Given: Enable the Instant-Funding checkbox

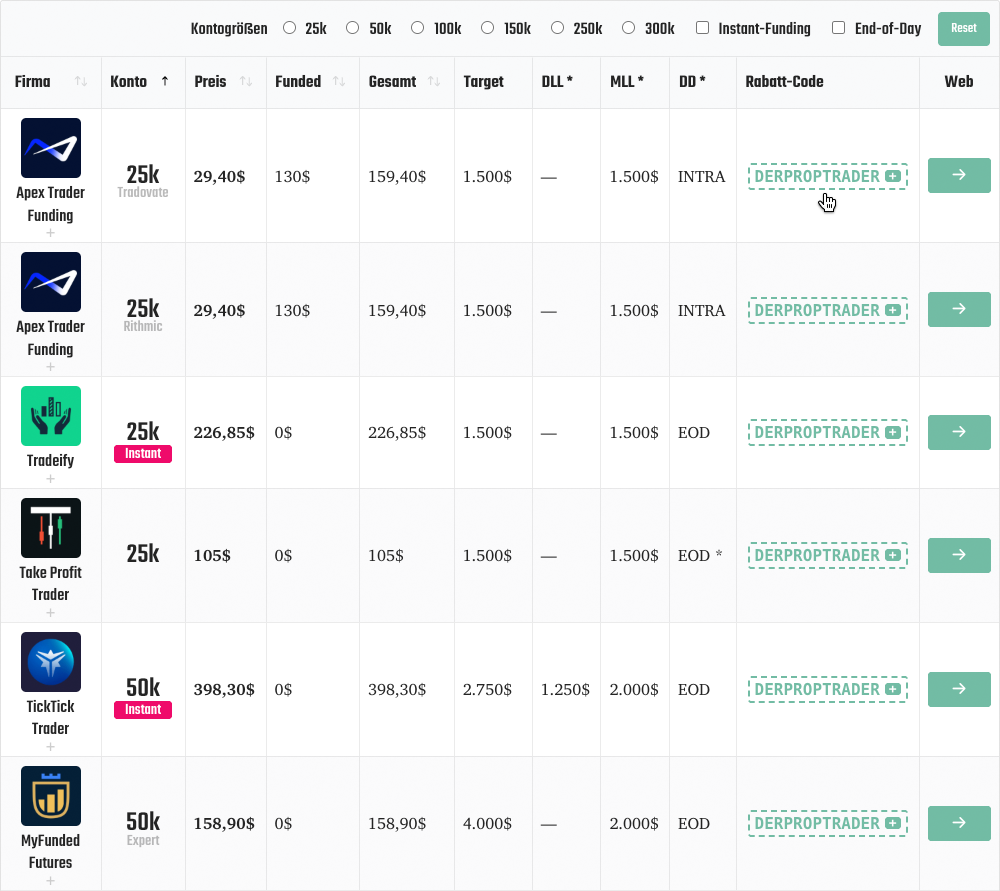Looking at the screenshot, I should tap(702, 28).
